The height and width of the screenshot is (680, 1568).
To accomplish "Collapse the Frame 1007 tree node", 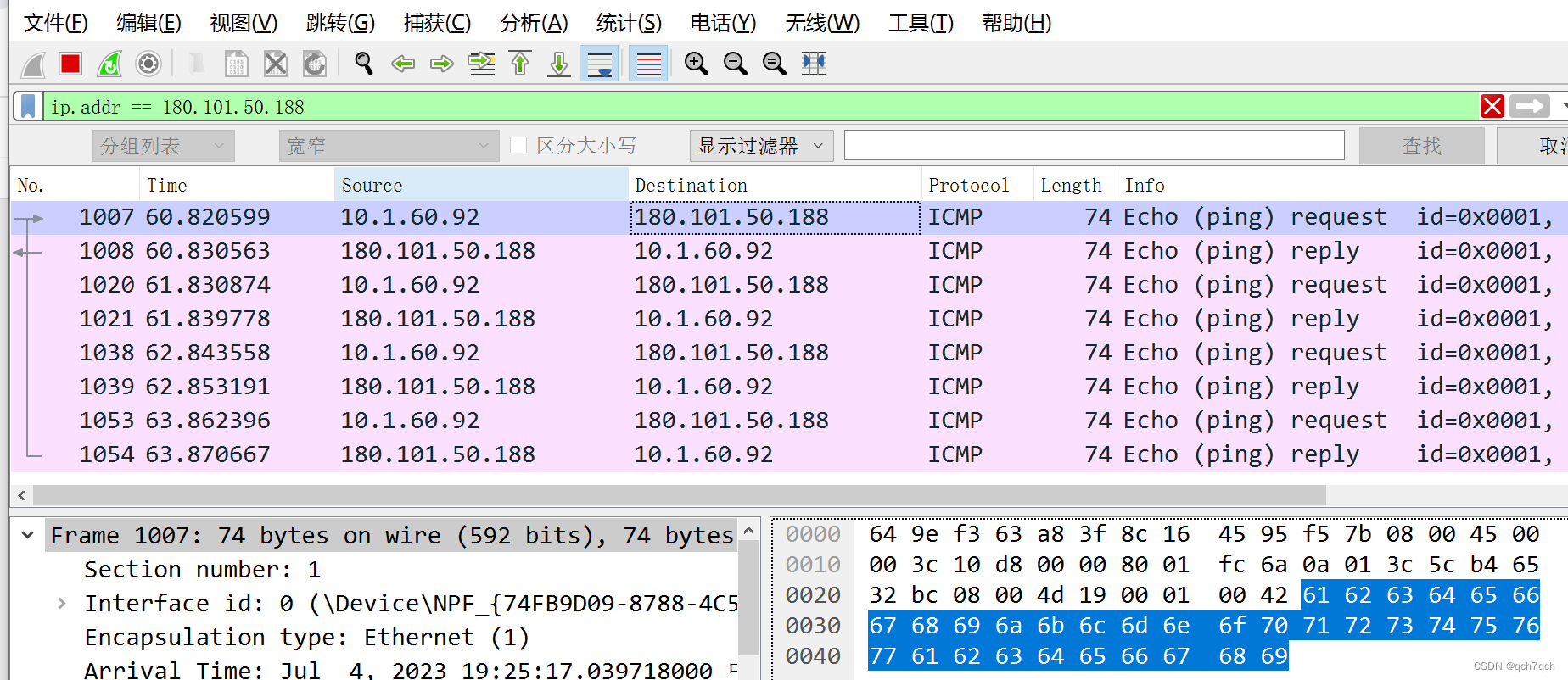I will point(28,536).
